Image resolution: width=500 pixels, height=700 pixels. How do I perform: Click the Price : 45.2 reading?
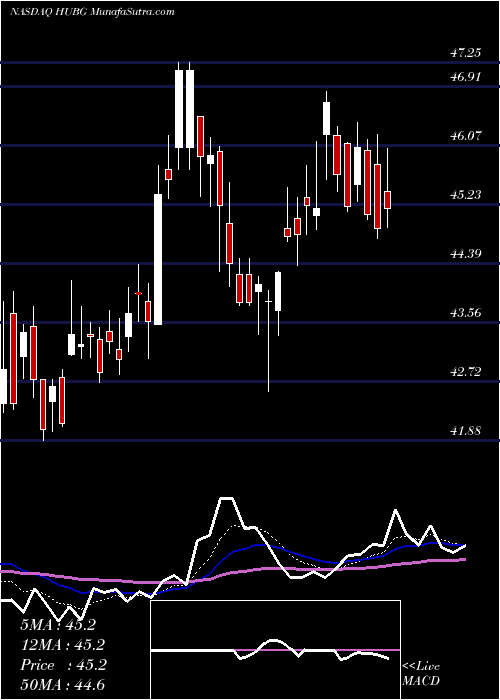[63, 665]
